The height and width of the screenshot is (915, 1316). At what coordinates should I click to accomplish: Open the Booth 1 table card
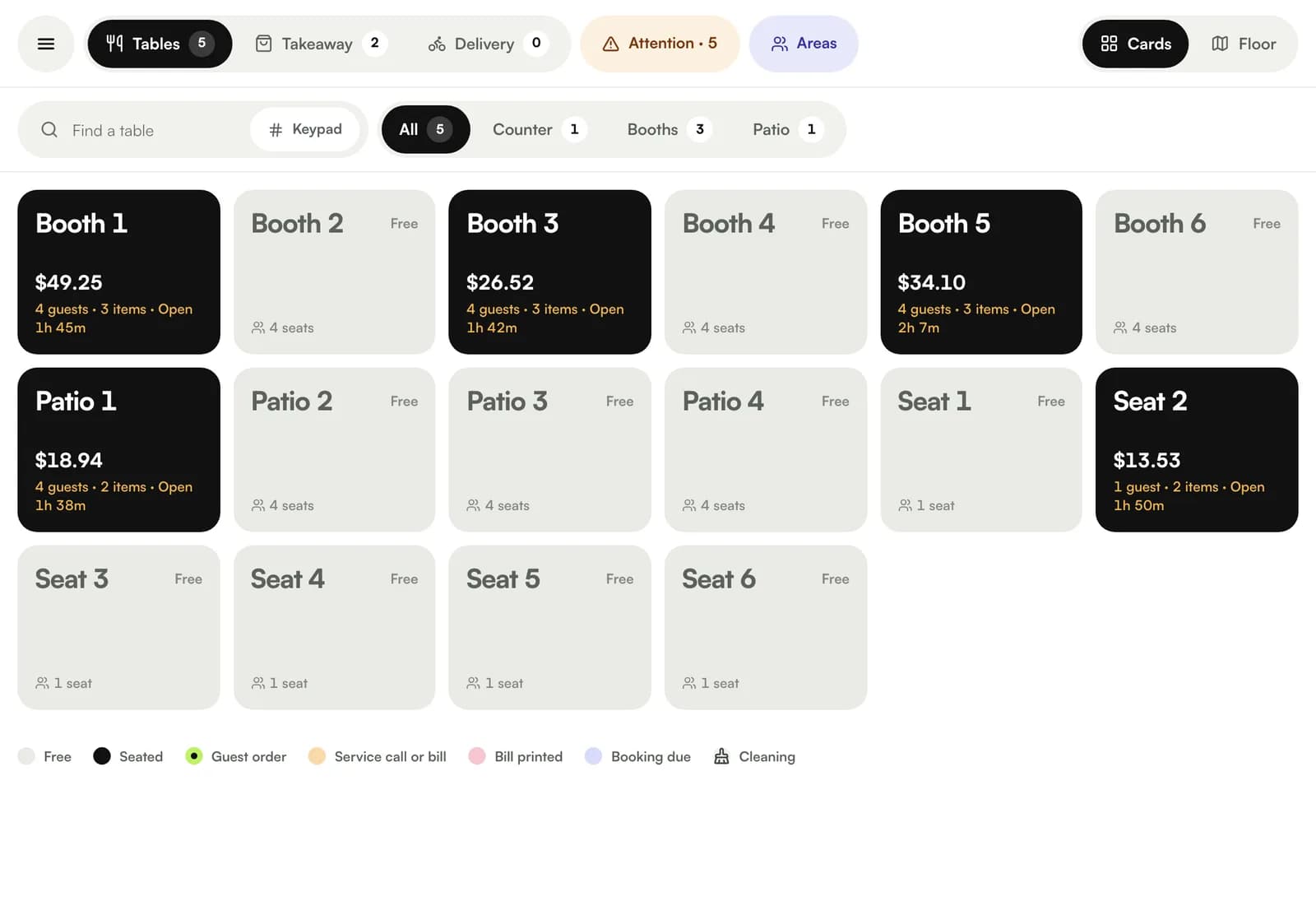click(x=118, y=272)
